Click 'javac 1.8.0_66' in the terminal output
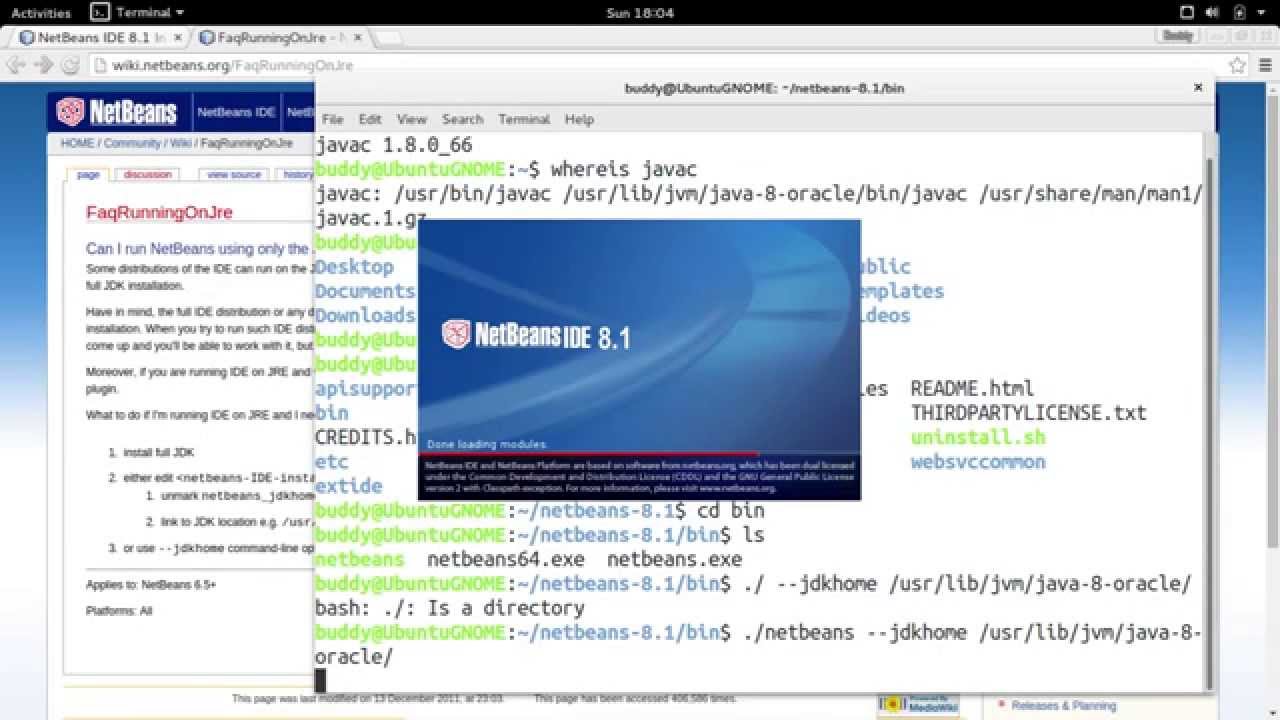This screenshot has width=1280, height=720. (x=394, y=145)
